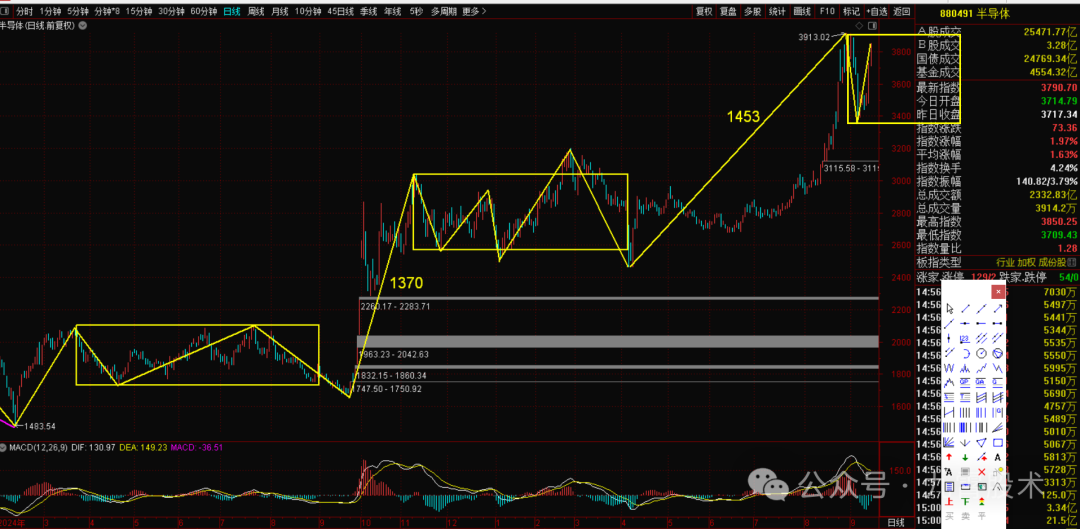
Task: Pick the horizontal line with two endpoints tool
Action: 997,323
